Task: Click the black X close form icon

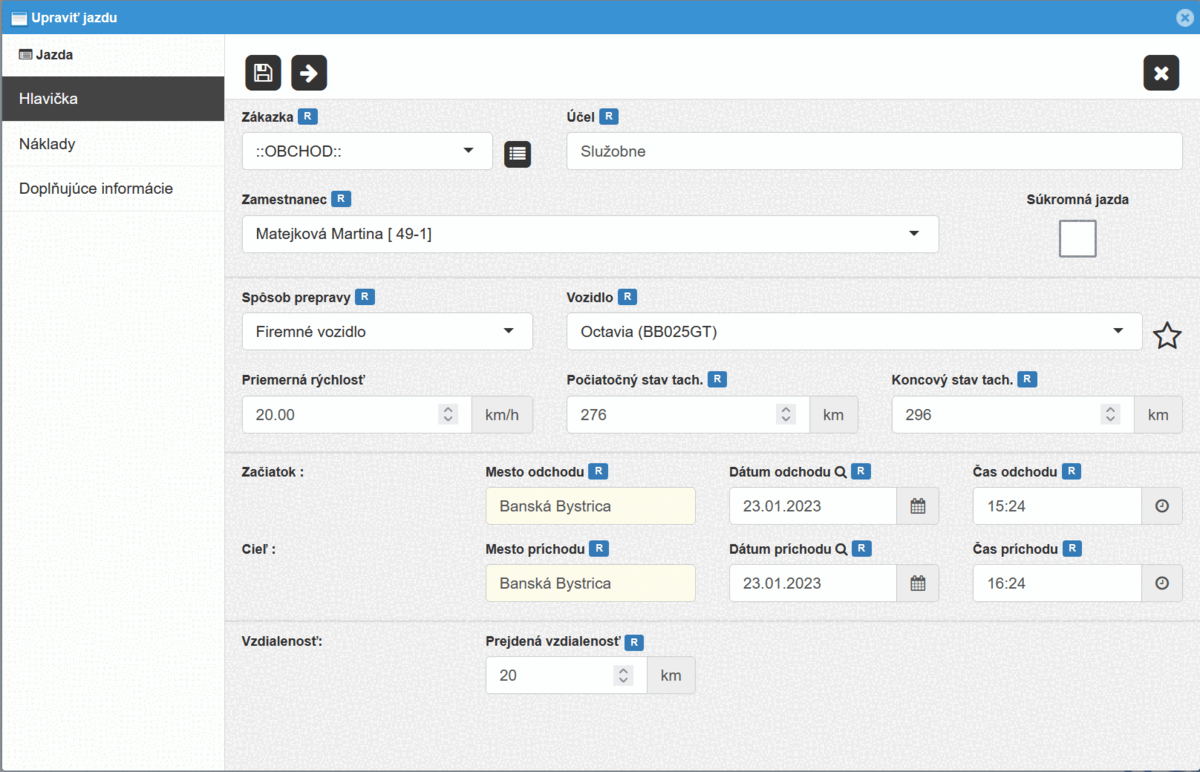Action: [1161, 73]
